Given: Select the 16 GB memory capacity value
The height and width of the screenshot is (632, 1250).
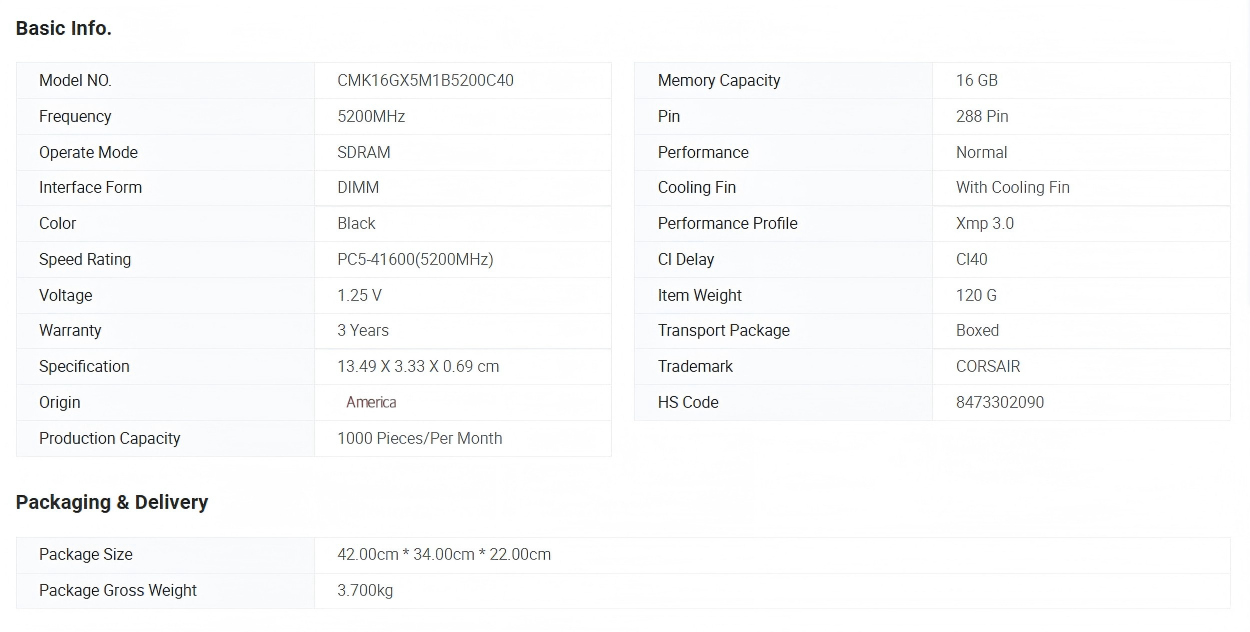Looking at the screenshot, I should 976,80.
